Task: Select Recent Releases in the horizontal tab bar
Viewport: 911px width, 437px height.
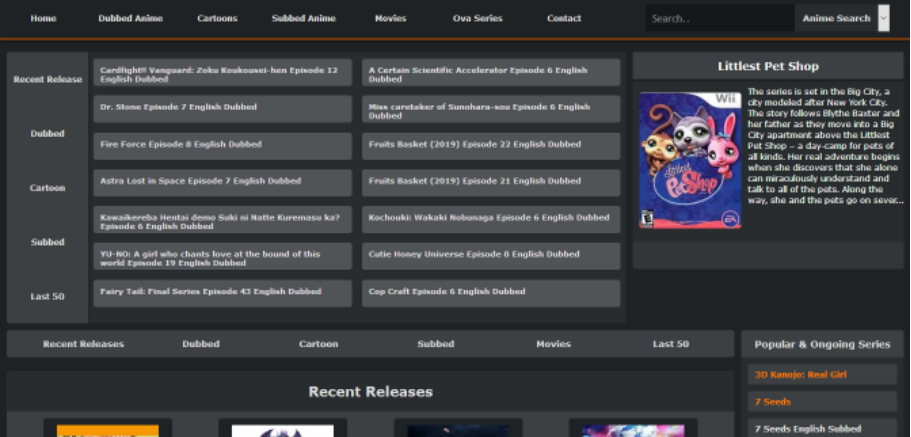Action: 83,344
